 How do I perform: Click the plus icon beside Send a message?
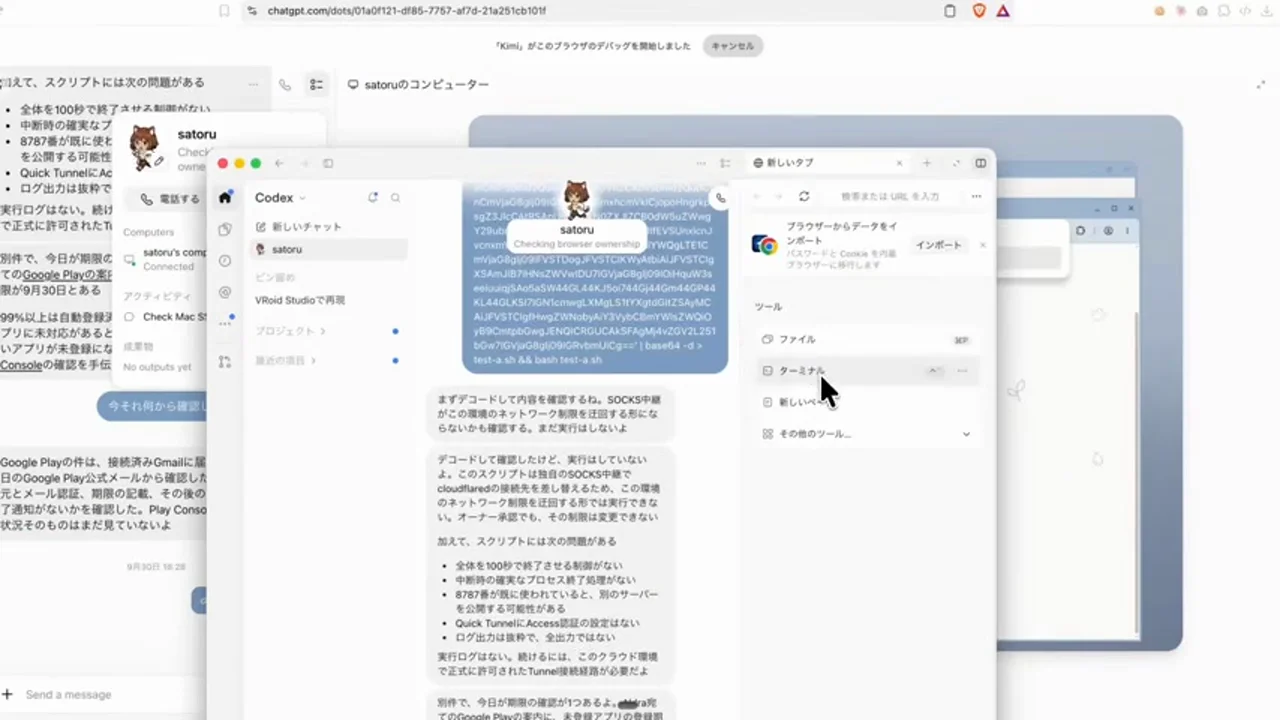[8, 694]
